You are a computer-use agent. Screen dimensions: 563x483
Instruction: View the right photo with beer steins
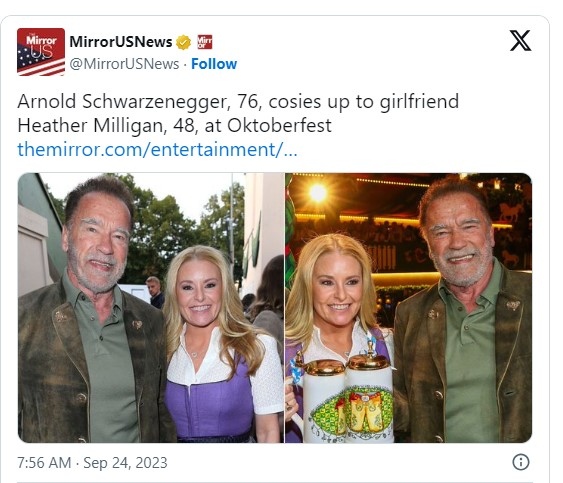409,308
